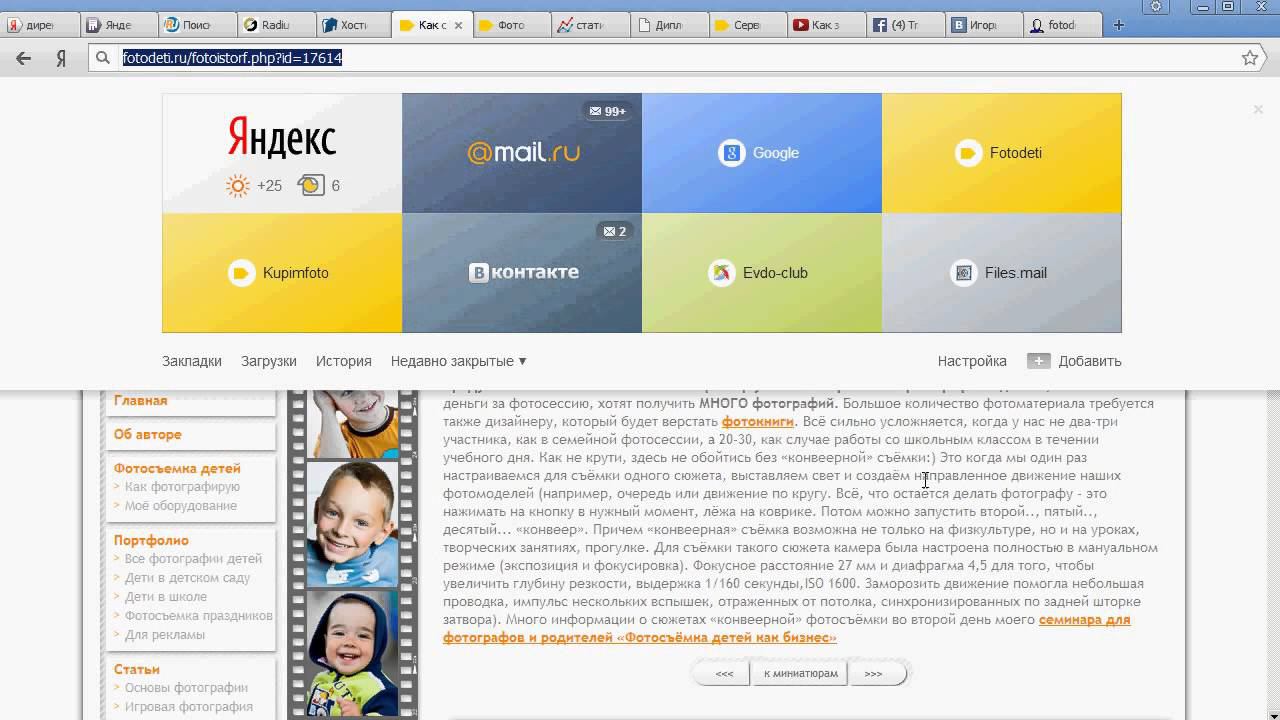Click the '<<<' previous photo button
Image resolution: width=1280 pixels, height=720 pixels.
coord(724,674)
